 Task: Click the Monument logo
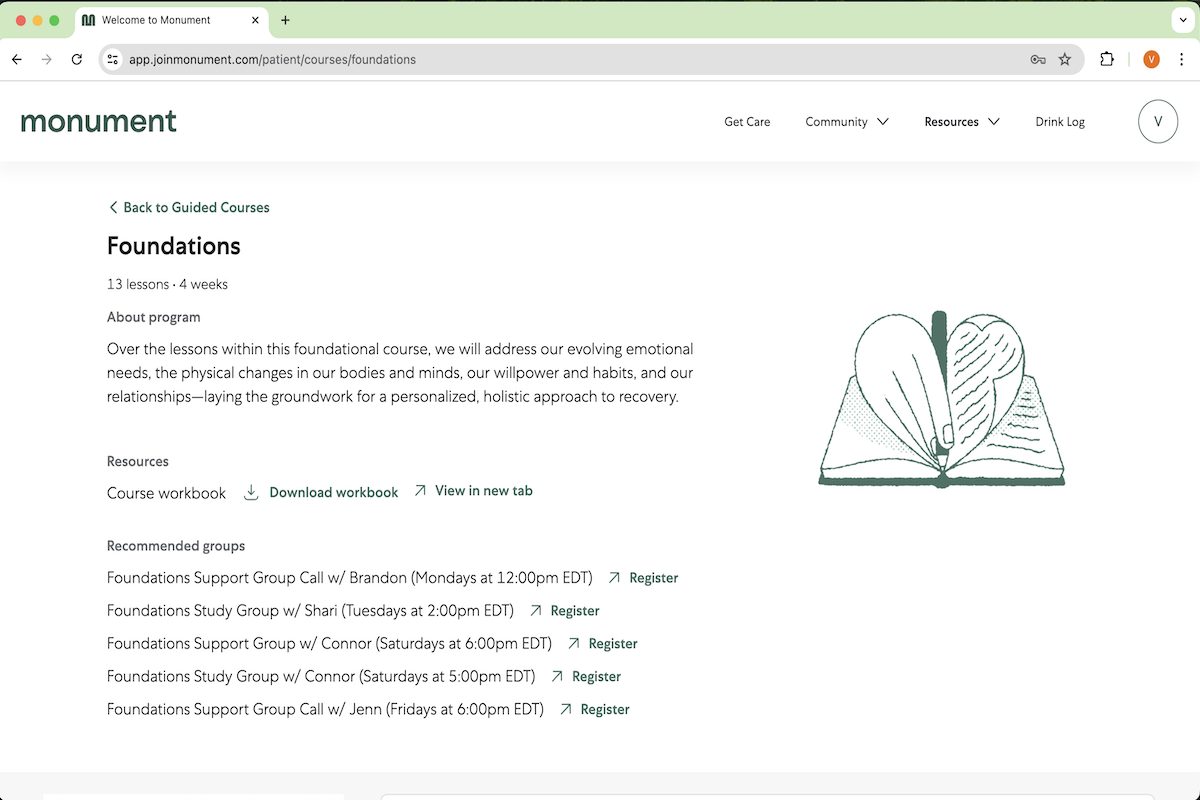click(x=98, y=122)
